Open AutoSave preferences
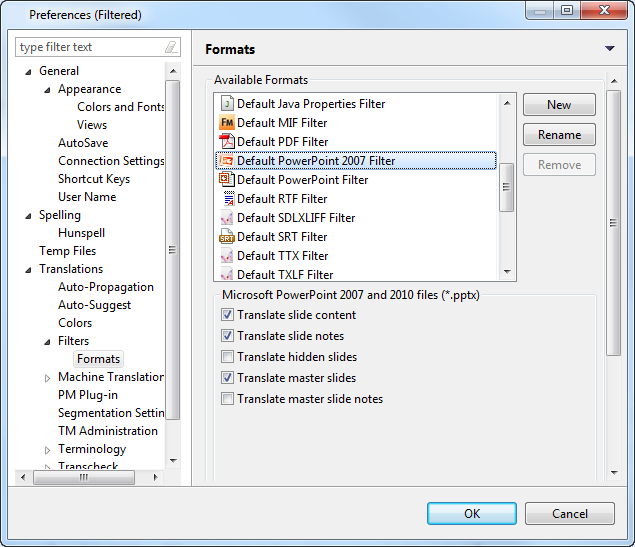 coord(83,143)
